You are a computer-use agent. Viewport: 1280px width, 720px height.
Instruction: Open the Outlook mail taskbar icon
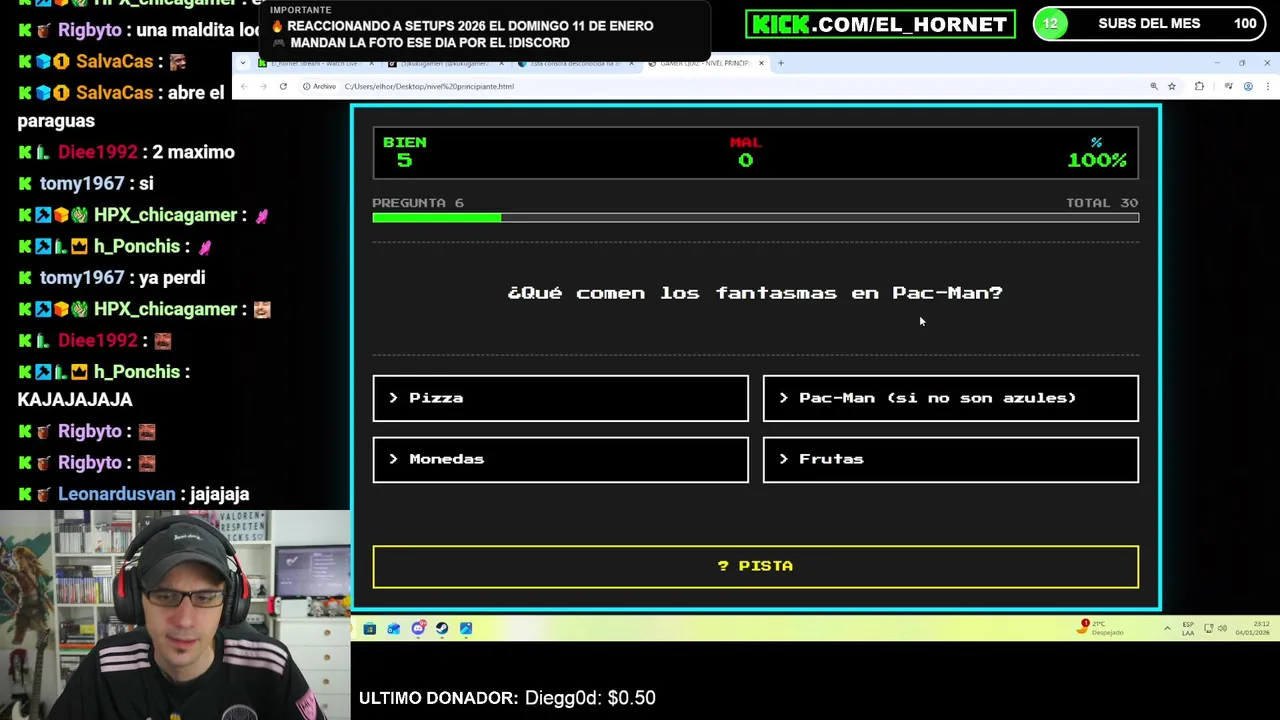click(x=394, y=628)
